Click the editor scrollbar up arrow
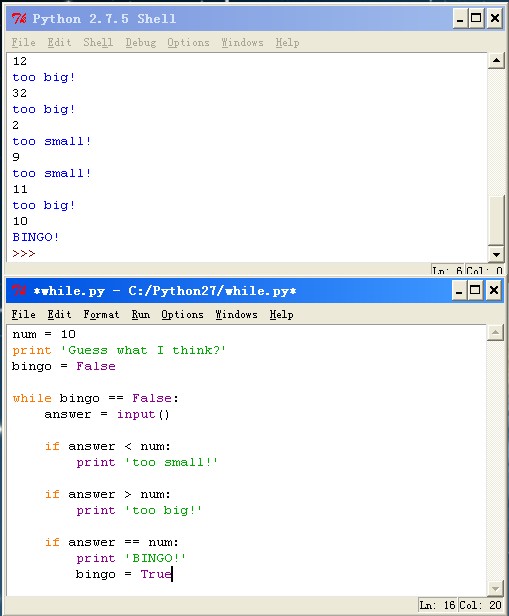509x616 pixels. point(495,333)
